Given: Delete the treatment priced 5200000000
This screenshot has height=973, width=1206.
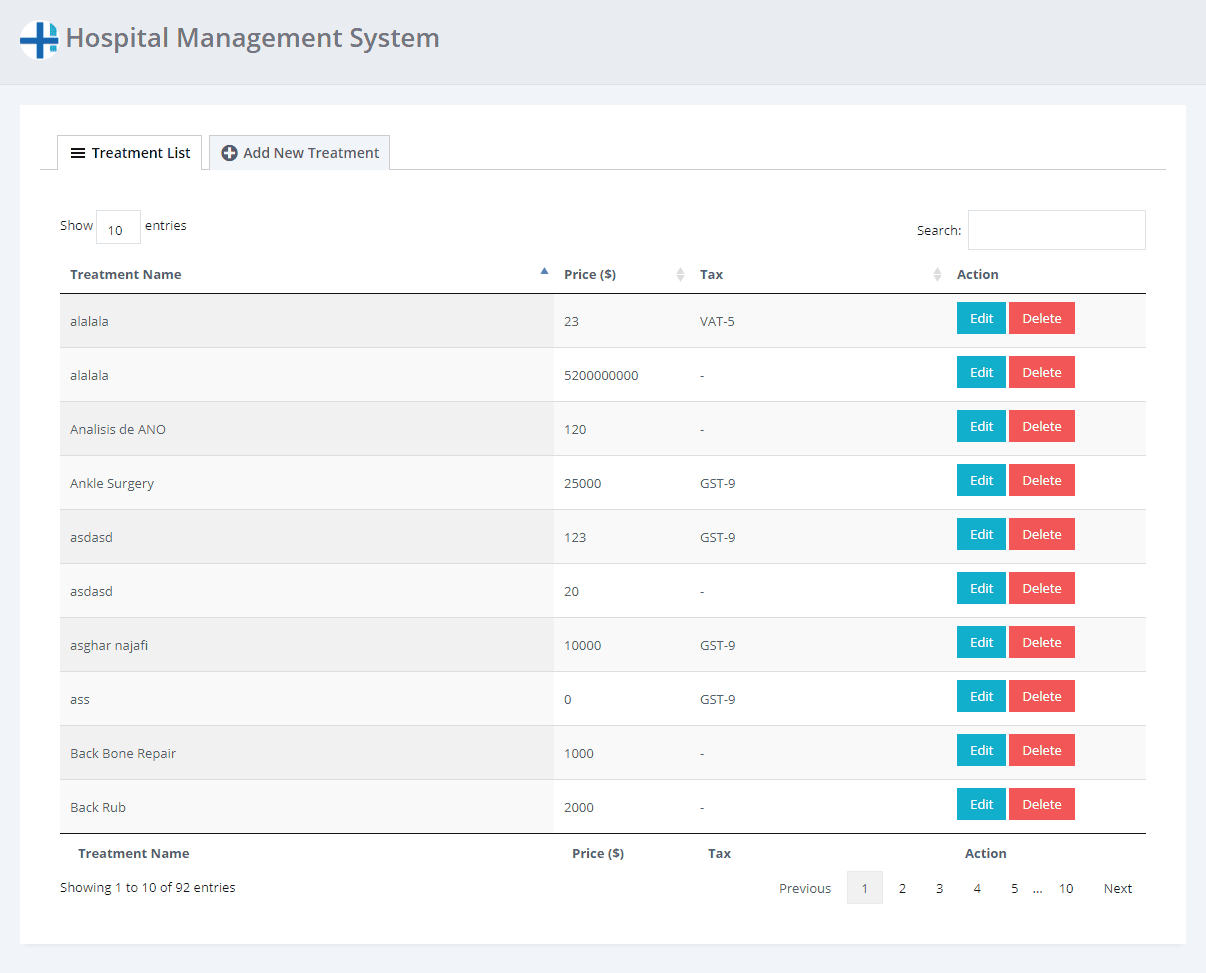Looking at the screenshot, I should click(1041, 372).
